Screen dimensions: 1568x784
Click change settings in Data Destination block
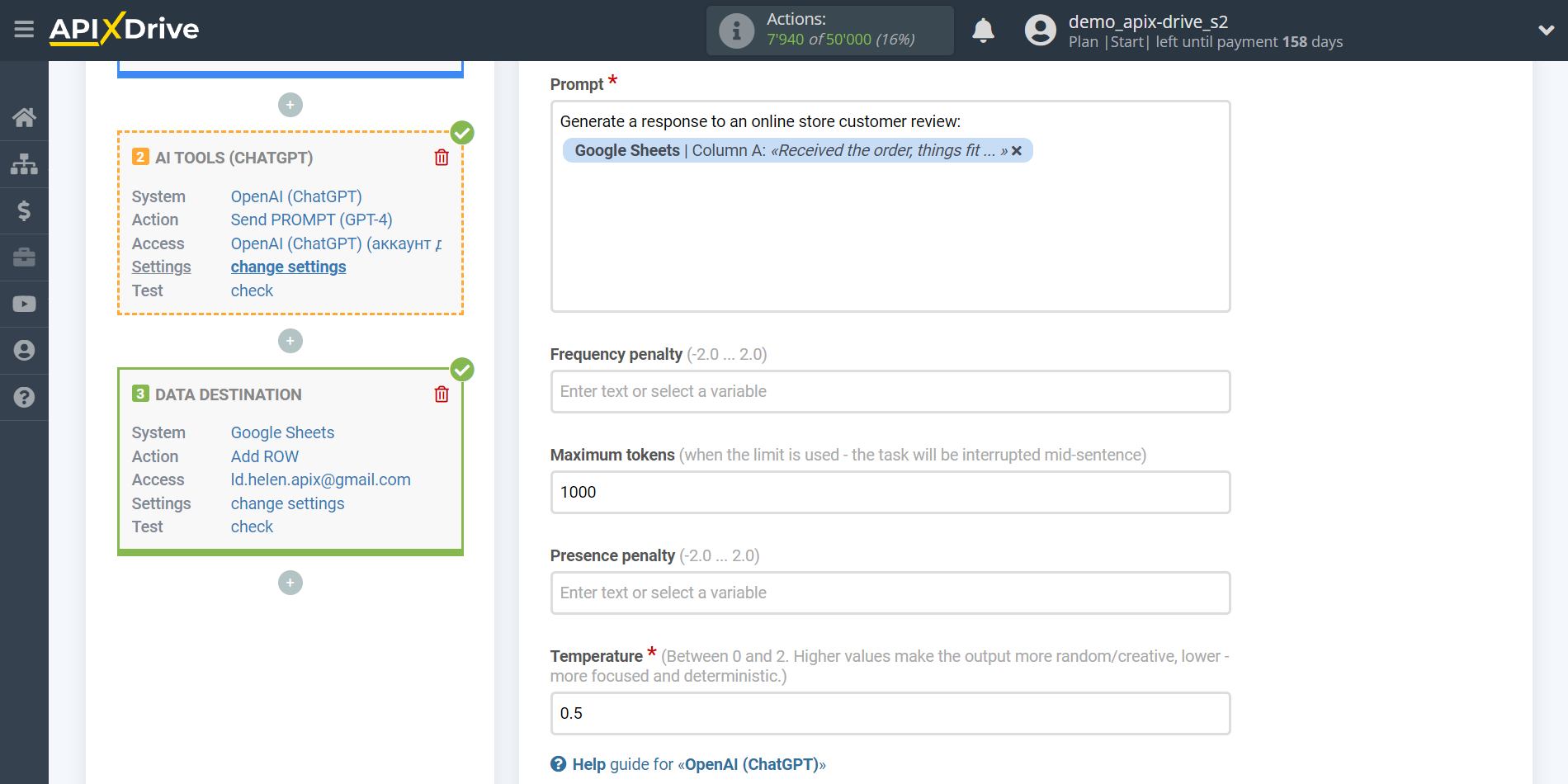pos(287,503)
